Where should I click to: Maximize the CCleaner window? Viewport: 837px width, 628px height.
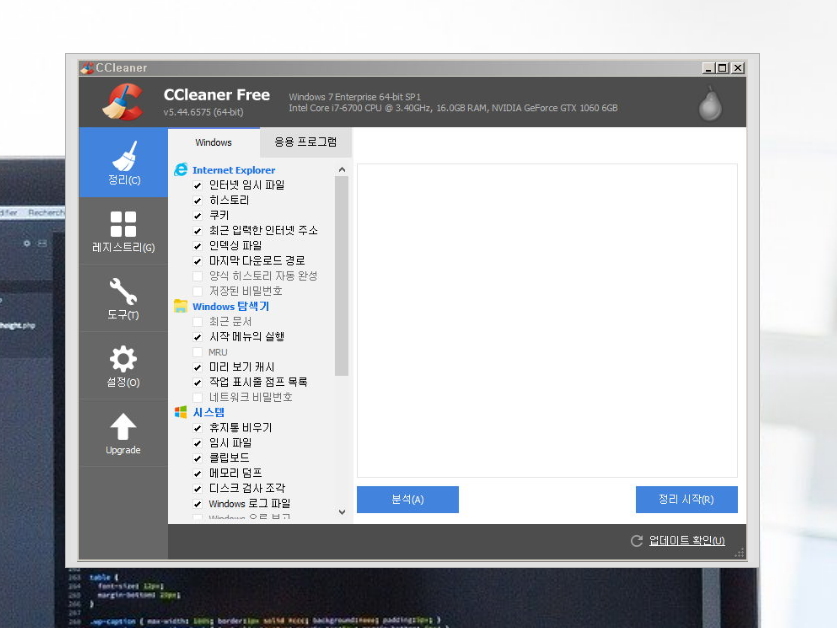[722, 68]
